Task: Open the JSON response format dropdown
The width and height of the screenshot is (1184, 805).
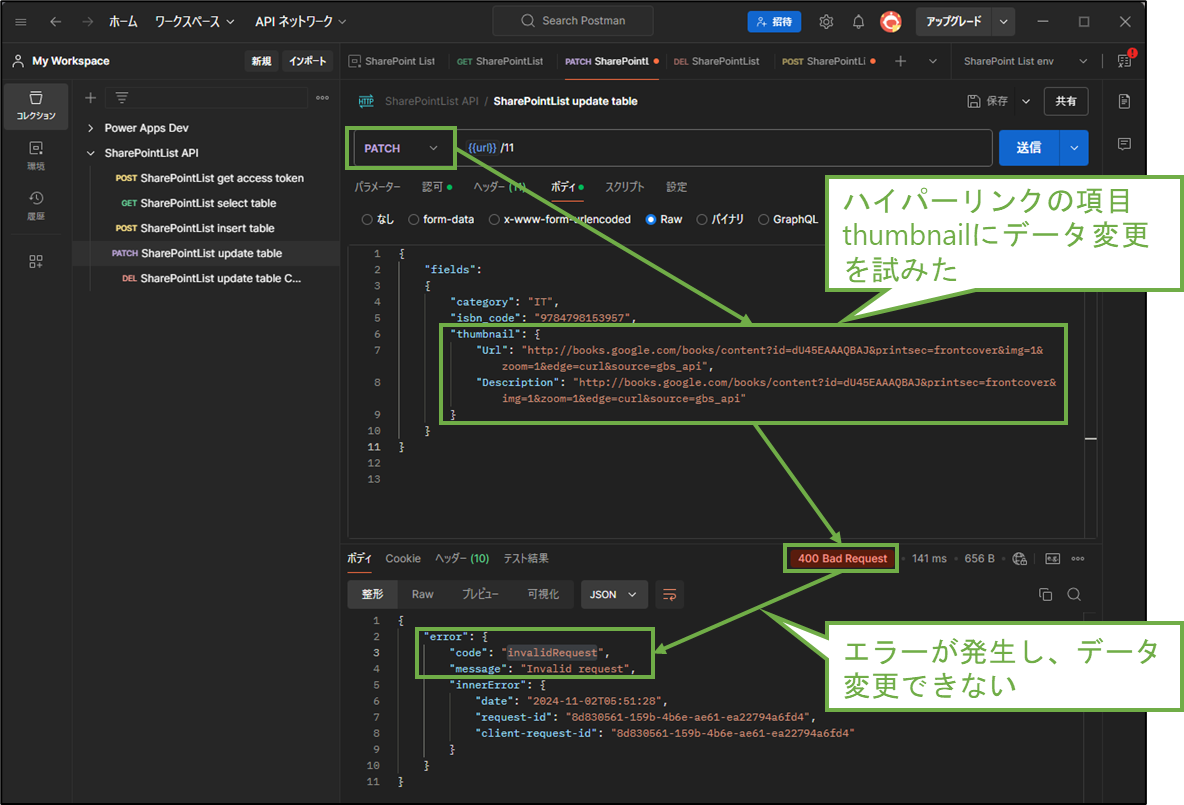Action: (614, 594)
